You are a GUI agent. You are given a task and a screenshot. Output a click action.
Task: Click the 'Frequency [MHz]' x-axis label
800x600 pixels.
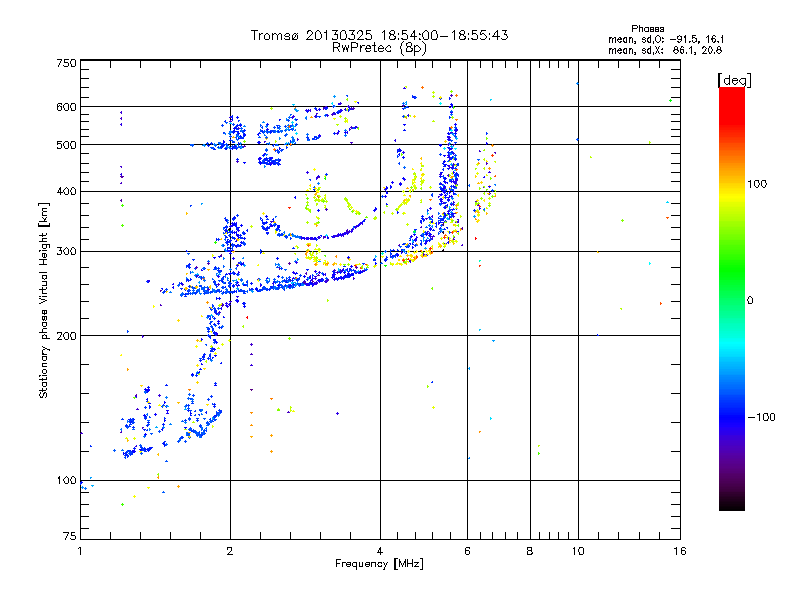(x=379, y=564)
